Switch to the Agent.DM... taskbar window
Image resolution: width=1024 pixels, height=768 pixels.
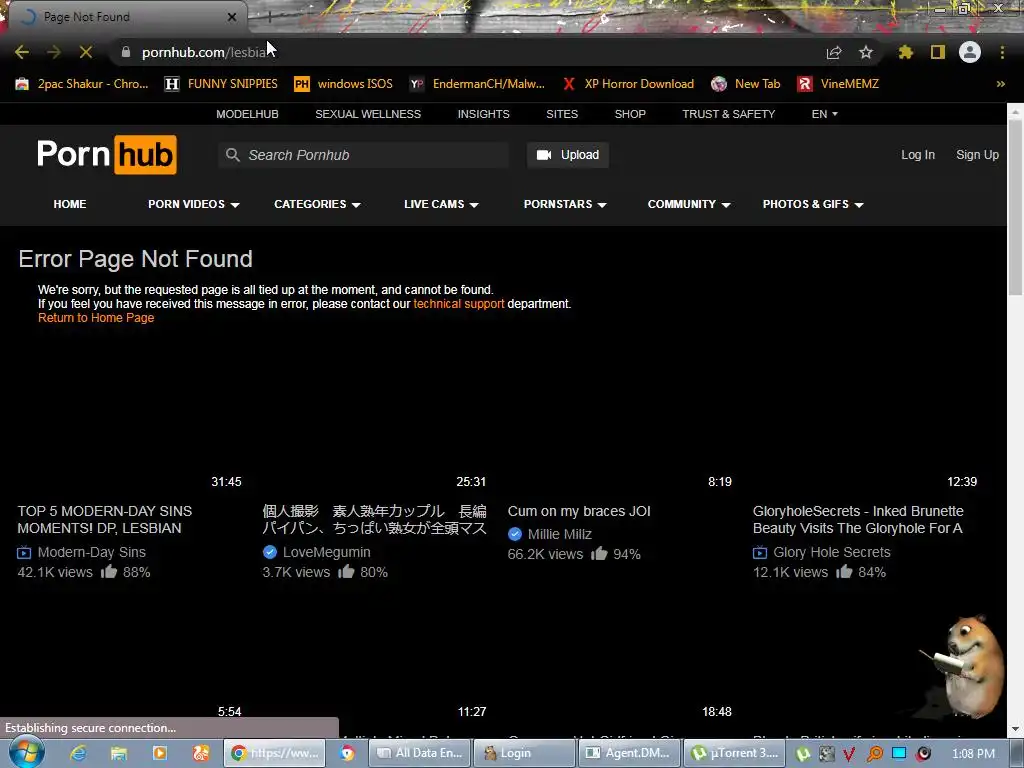coord(630,753)
